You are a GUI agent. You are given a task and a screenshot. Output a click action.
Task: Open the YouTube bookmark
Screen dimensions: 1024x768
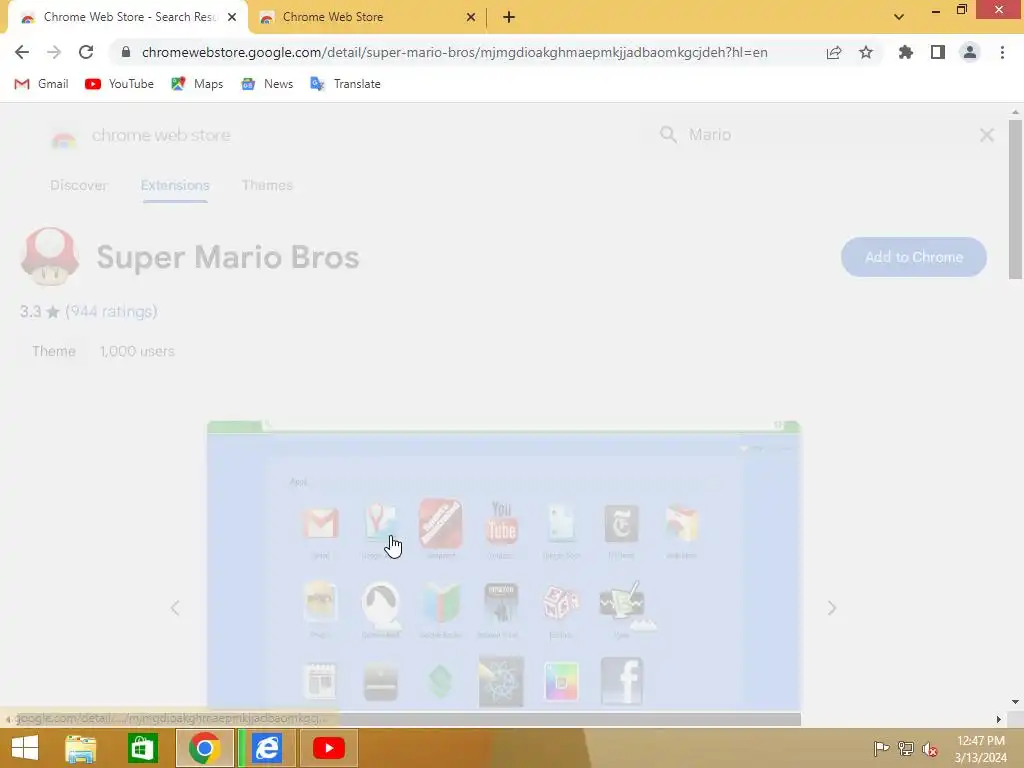pos(120,84)
